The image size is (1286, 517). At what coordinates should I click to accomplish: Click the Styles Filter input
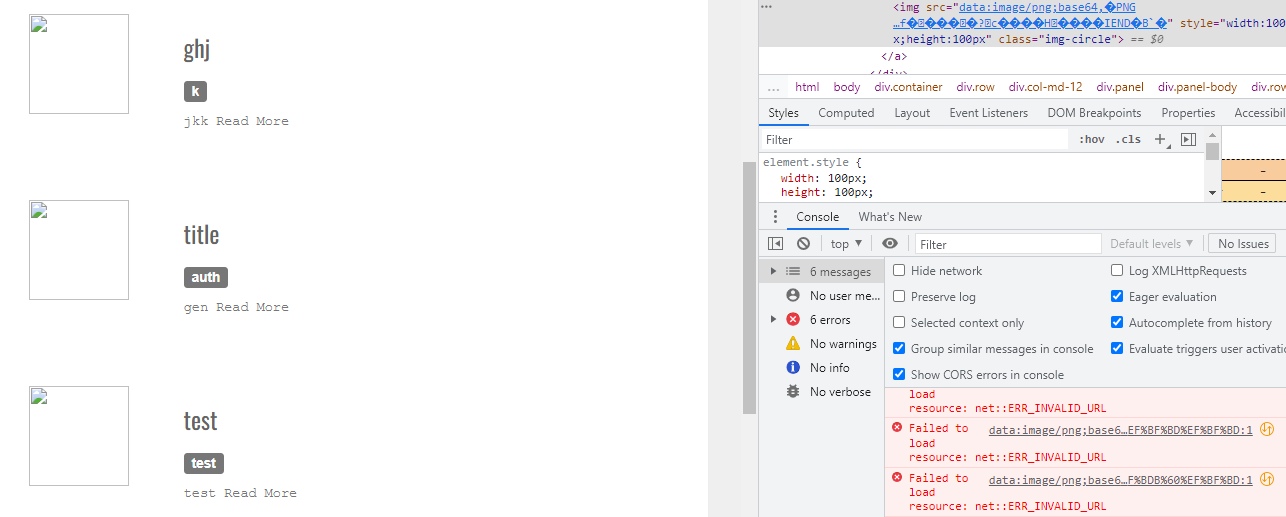point(913,140)
